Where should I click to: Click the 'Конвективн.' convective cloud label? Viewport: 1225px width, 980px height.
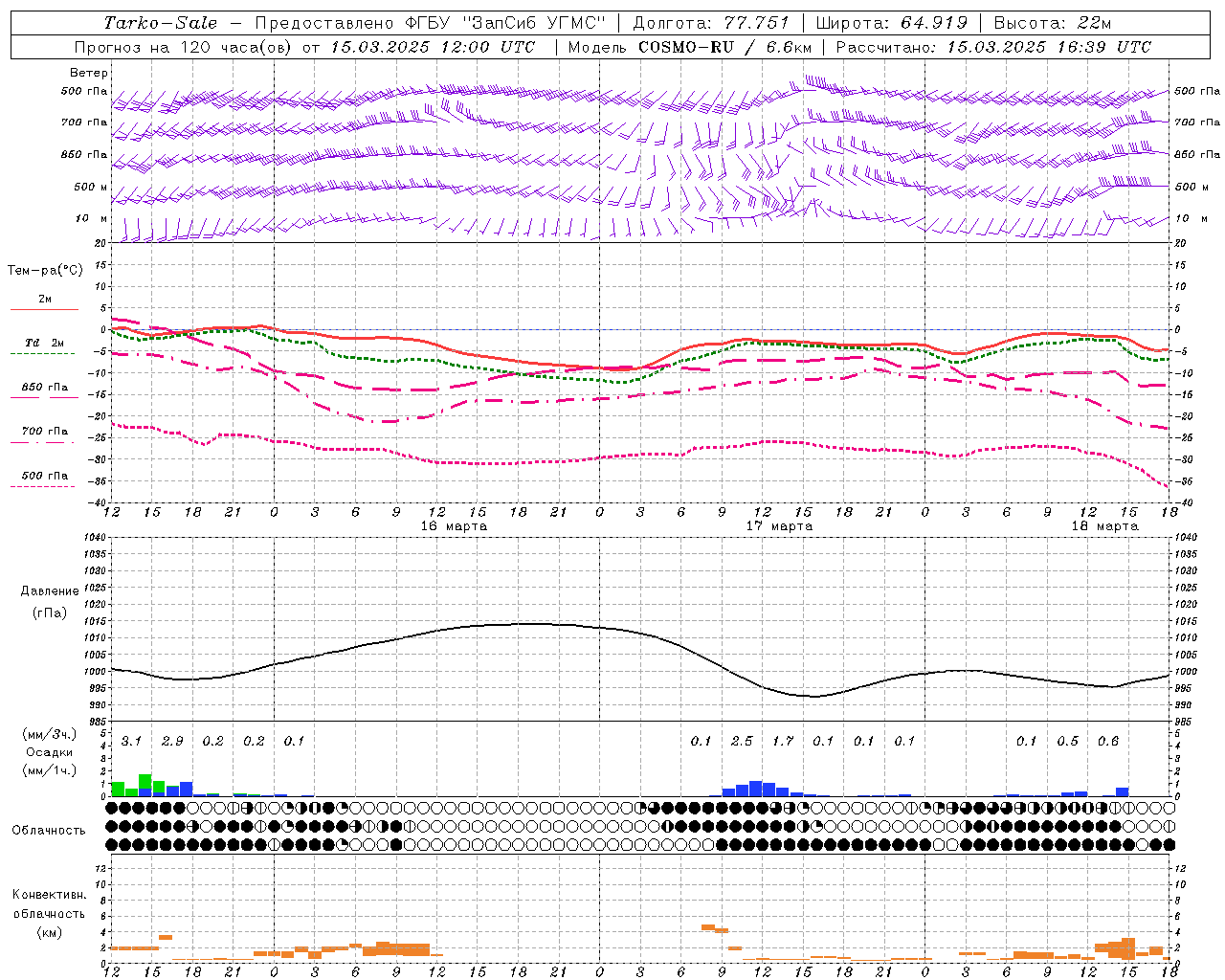tap(49, 895)
